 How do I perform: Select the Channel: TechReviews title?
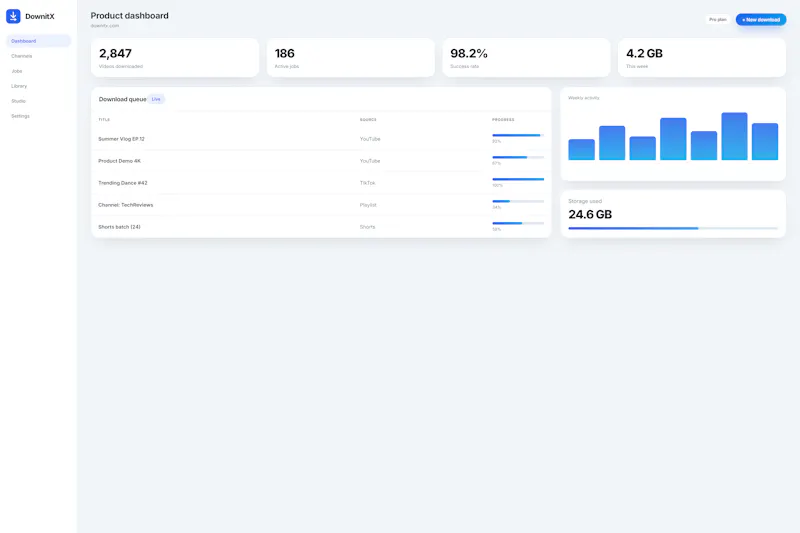coord(126,205)
